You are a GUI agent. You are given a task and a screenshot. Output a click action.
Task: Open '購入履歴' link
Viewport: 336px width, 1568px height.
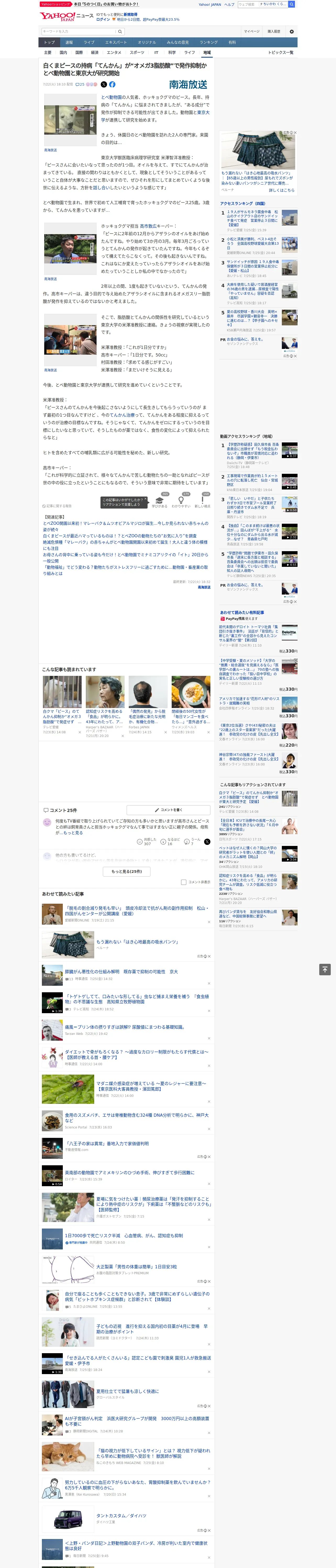(275, 32)
